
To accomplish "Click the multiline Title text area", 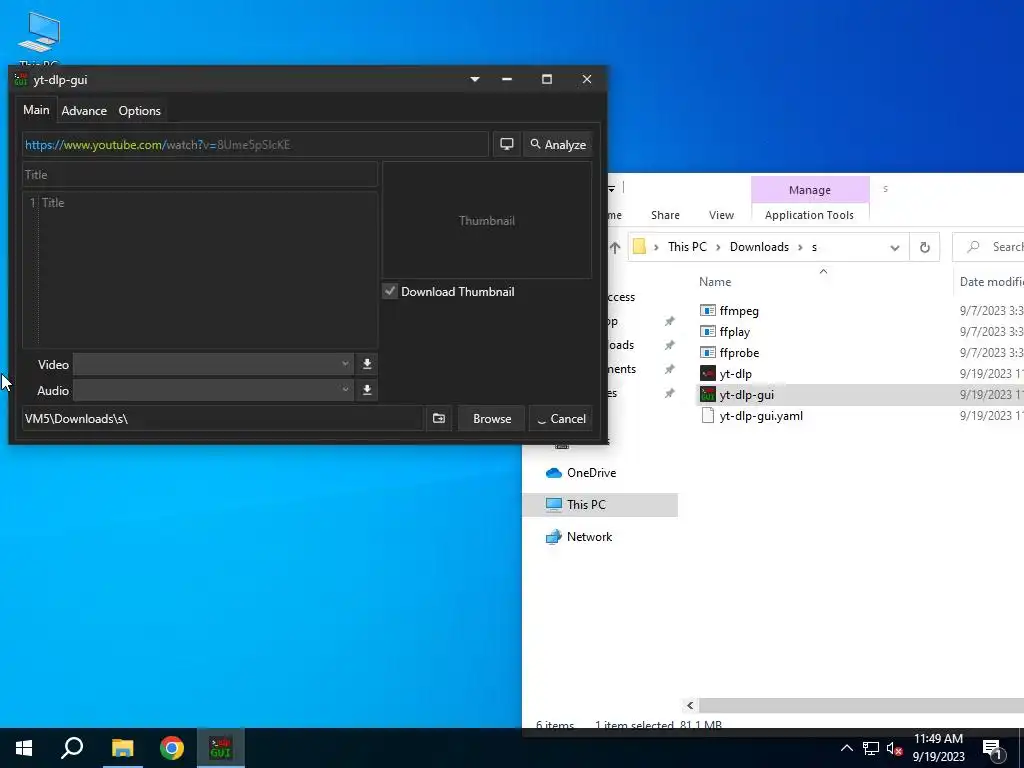I will click(200, 270).
